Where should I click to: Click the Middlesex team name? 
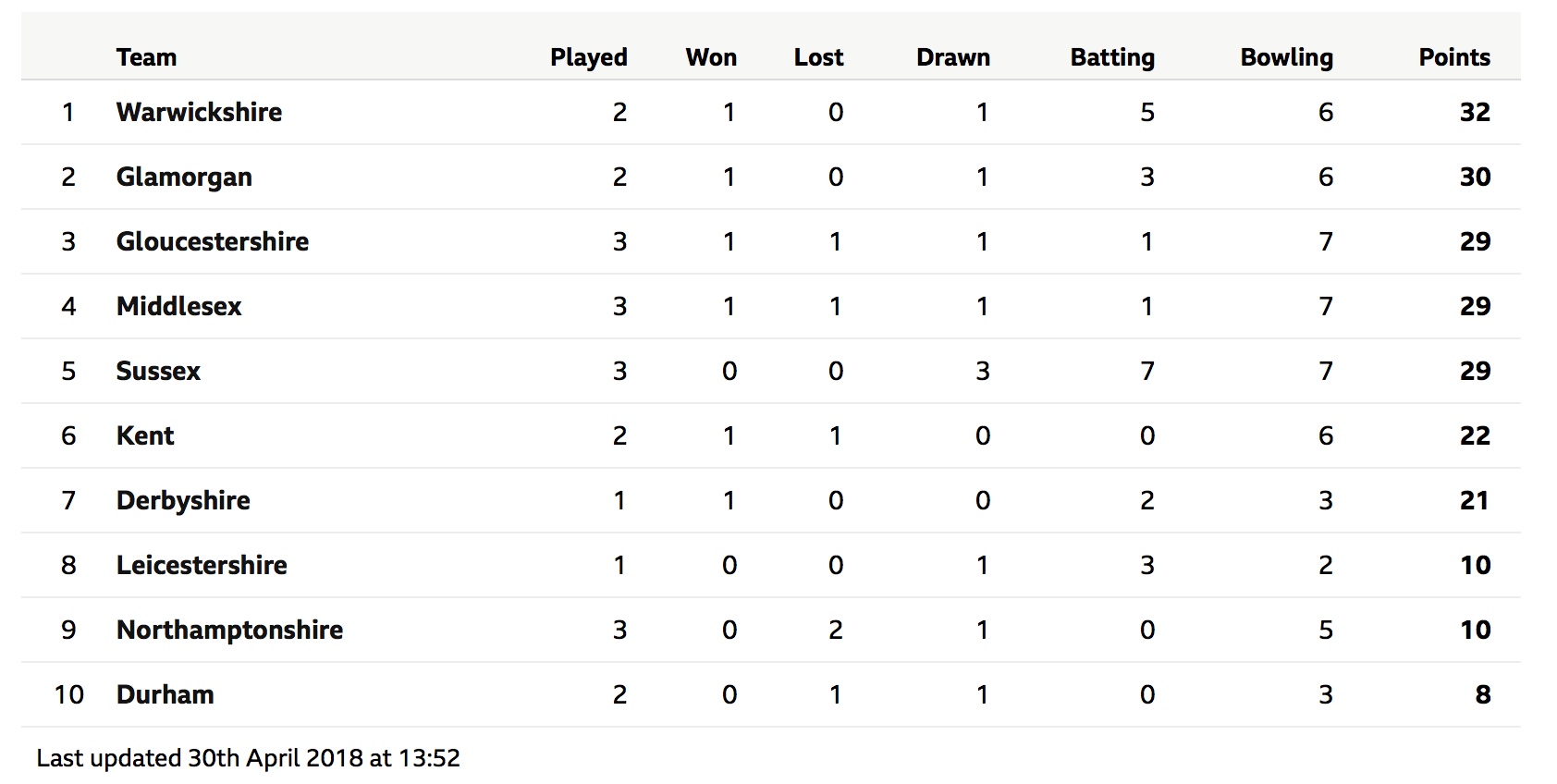click(x=178, y=306)
